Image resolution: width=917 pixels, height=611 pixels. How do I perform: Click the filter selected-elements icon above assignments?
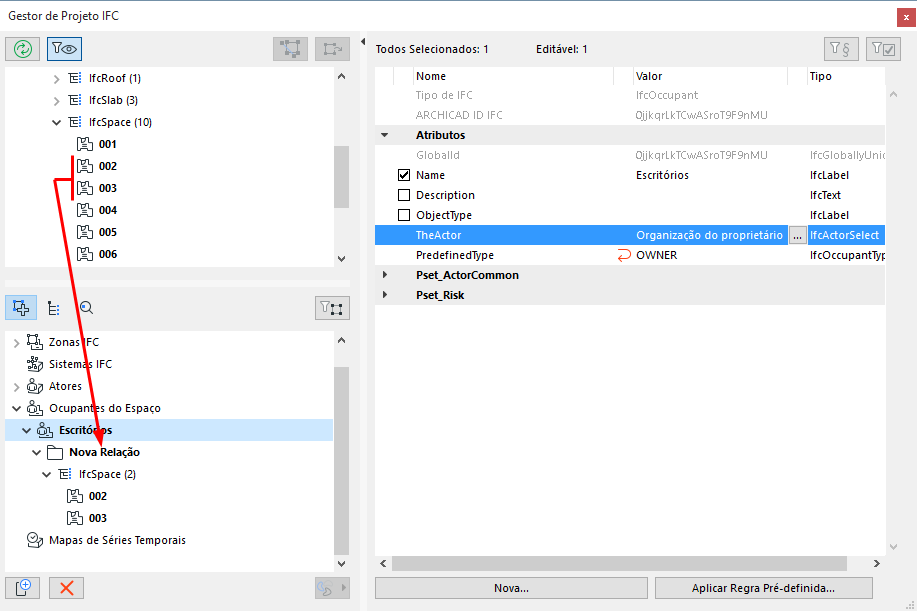pos(332,308)
